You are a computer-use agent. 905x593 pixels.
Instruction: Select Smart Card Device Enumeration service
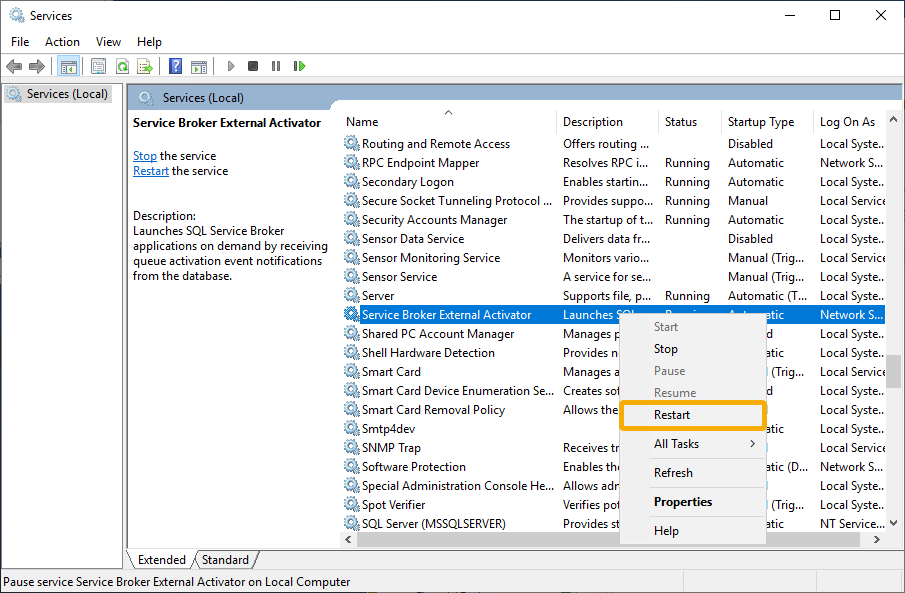pos(481,391)
